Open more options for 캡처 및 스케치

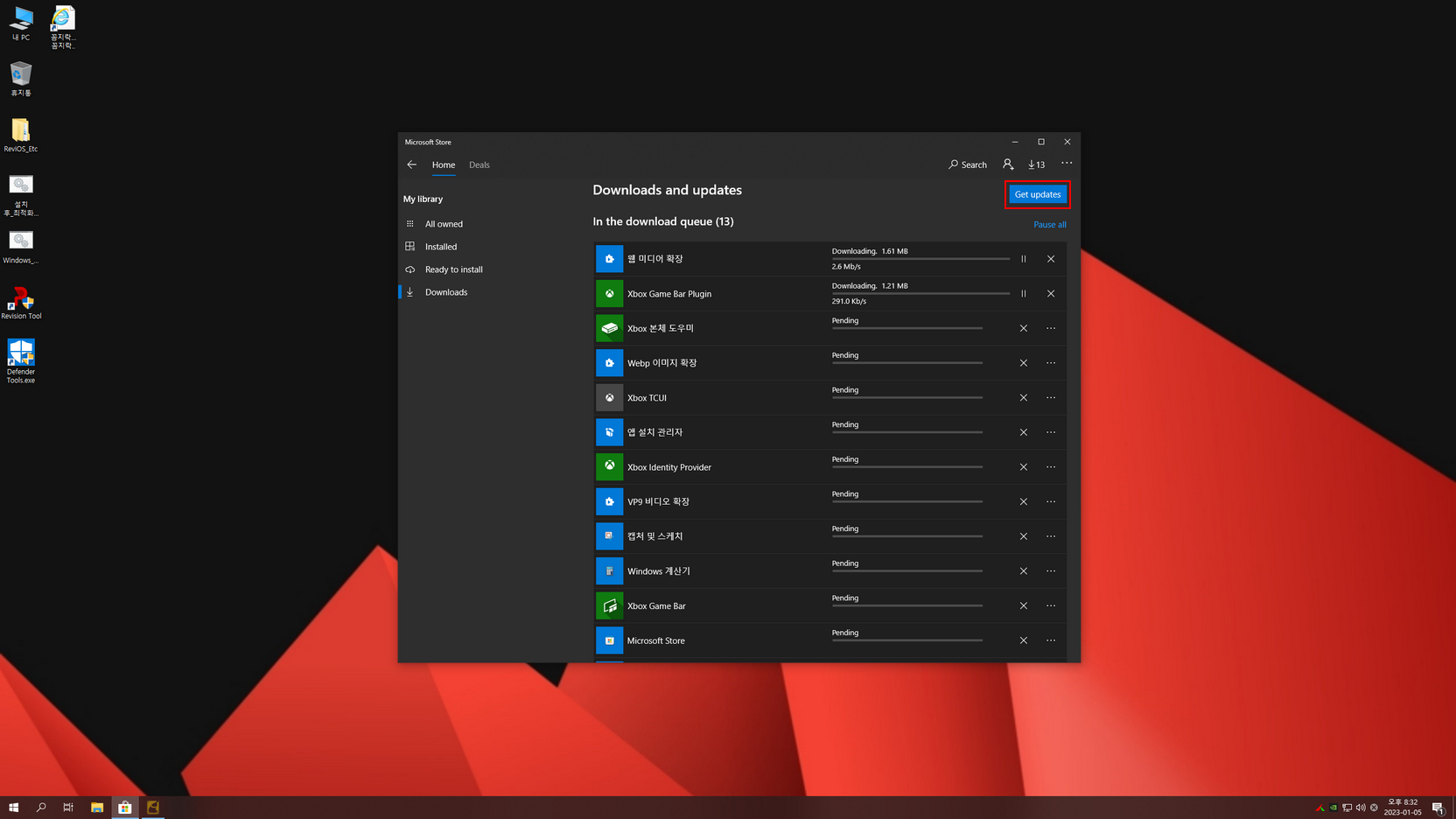tap(1051, 536)
